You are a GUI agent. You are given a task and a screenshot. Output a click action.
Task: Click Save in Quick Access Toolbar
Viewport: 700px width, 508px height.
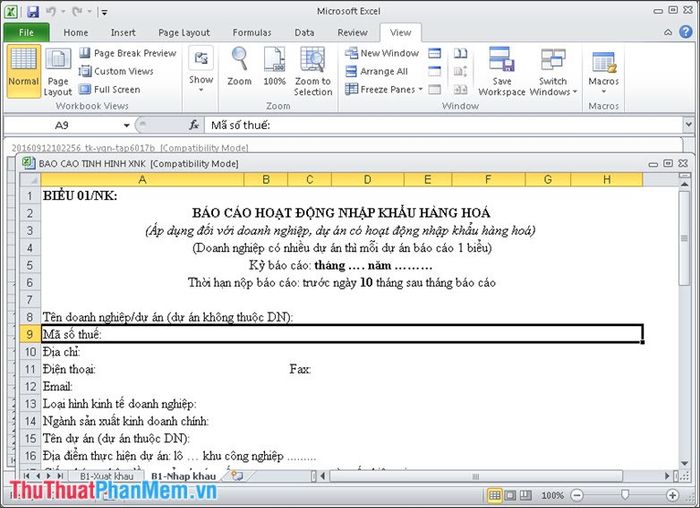(x=33, y=12)
